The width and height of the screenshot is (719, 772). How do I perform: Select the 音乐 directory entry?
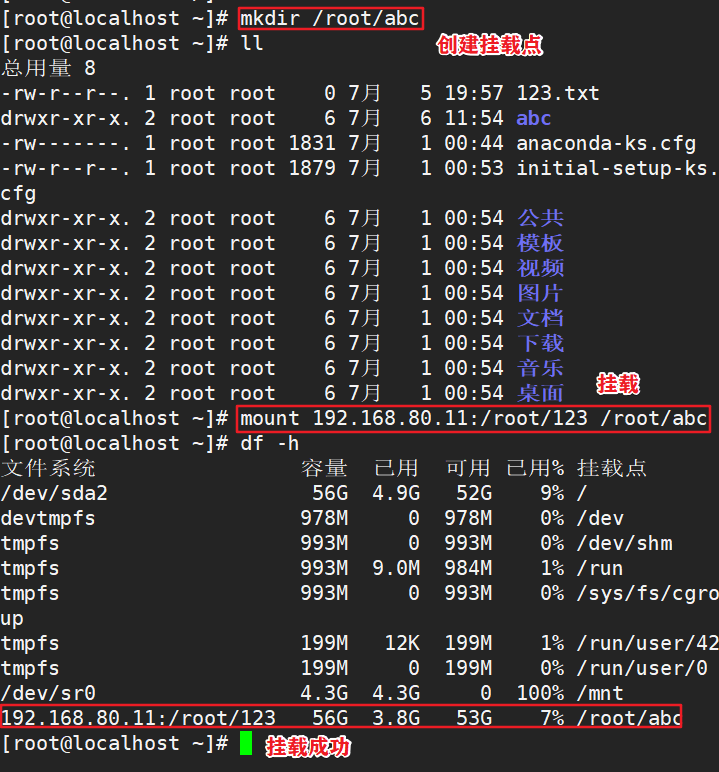tap(540, 368)
